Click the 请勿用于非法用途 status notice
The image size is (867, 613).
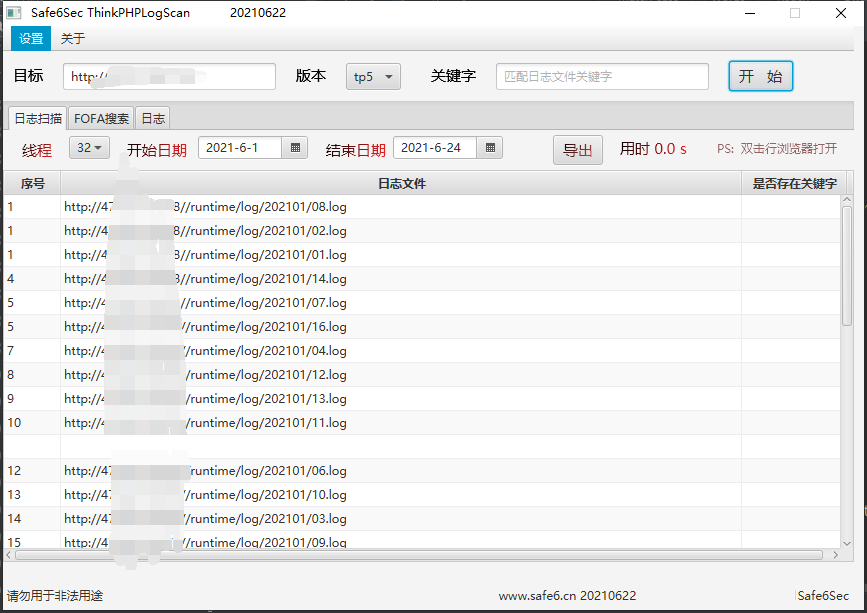coord(55,596)
